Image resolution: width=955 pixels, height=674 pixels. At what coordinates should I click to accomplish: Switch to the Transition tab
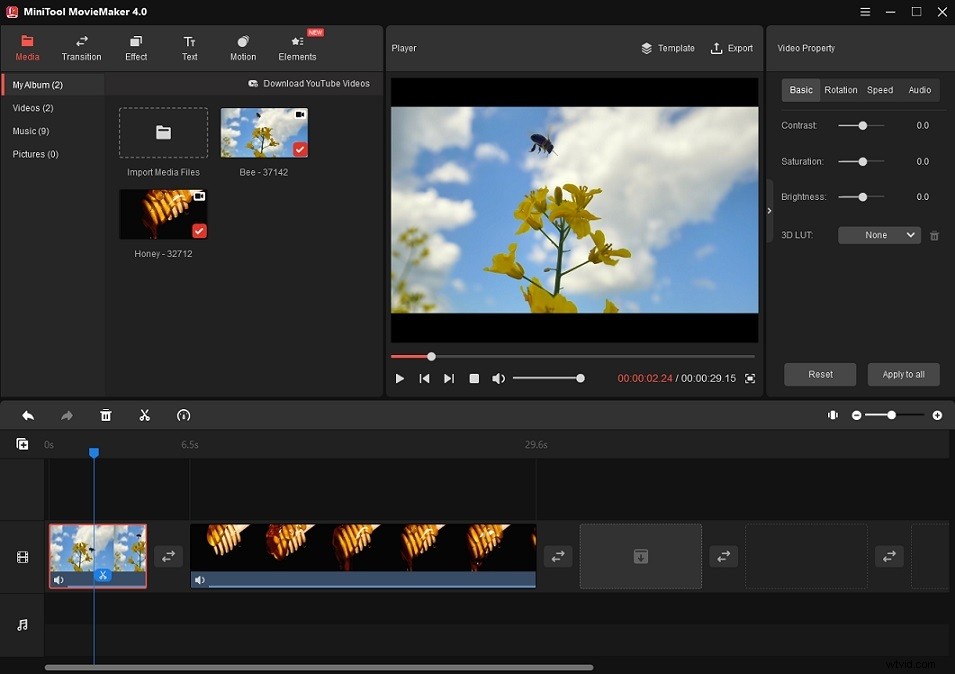[81, 47]
